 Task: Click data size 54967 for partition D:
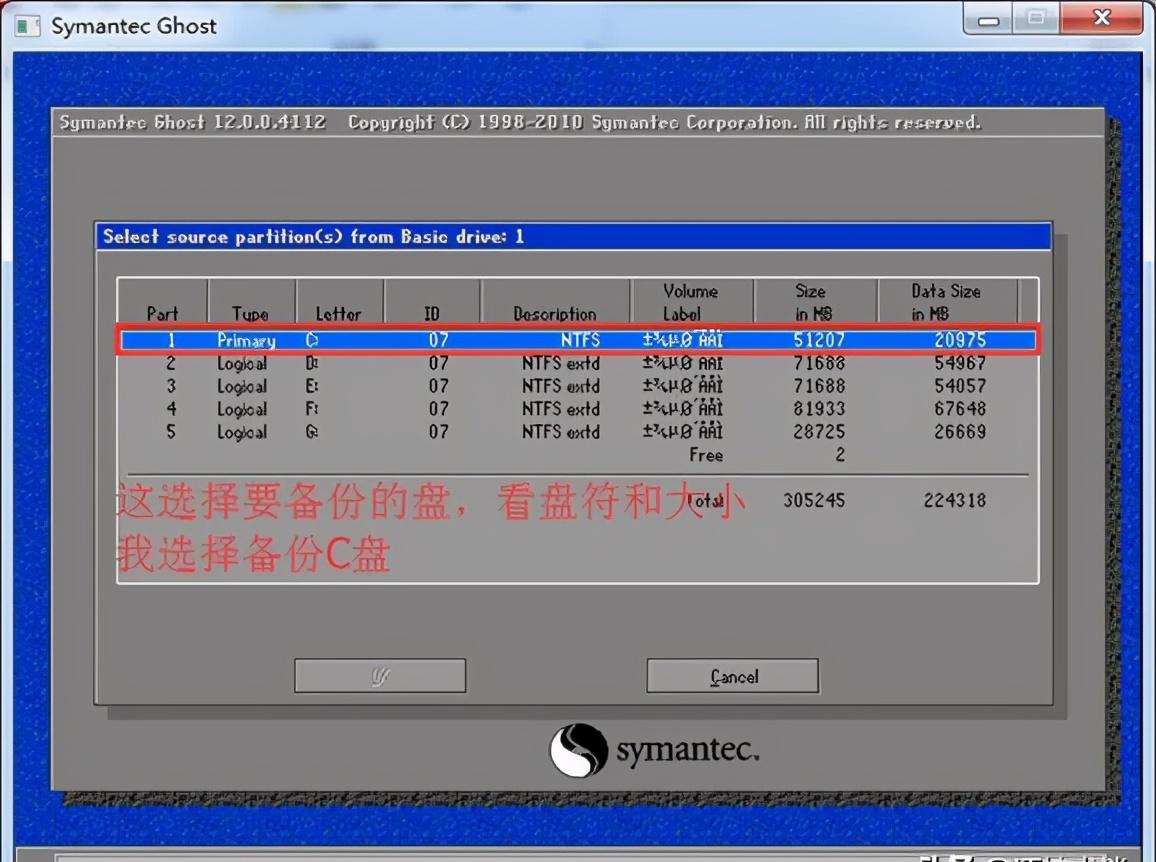tap(960, 363)
